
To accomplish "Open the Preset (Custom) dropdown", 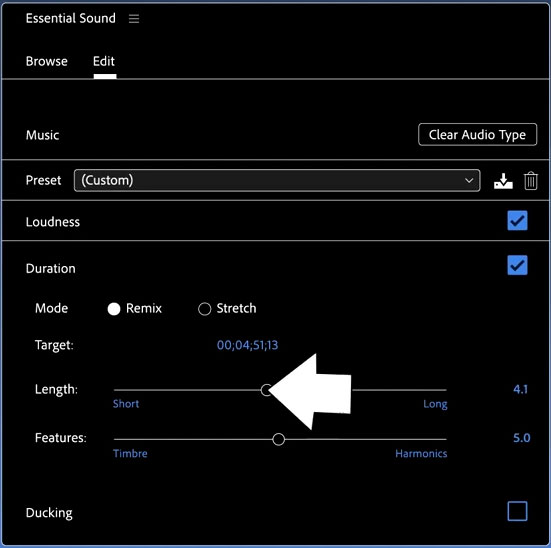I will click(x=277, y=180).
